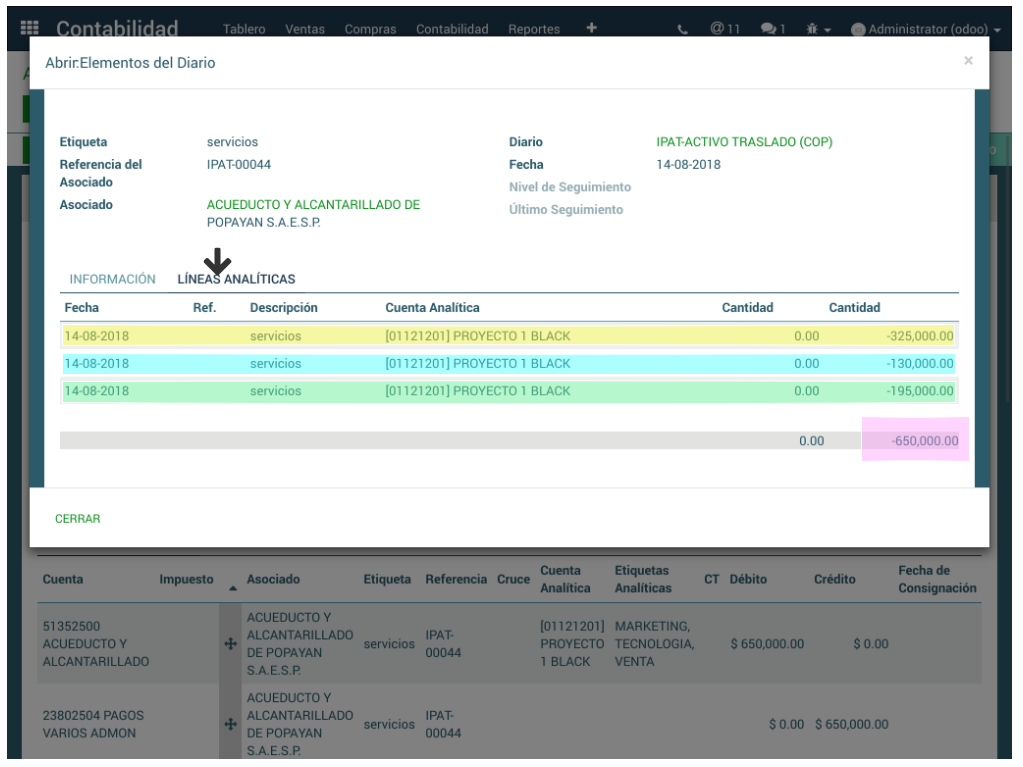Click the plus icon in navbar

pyautogui.click(x=591, y=28)
